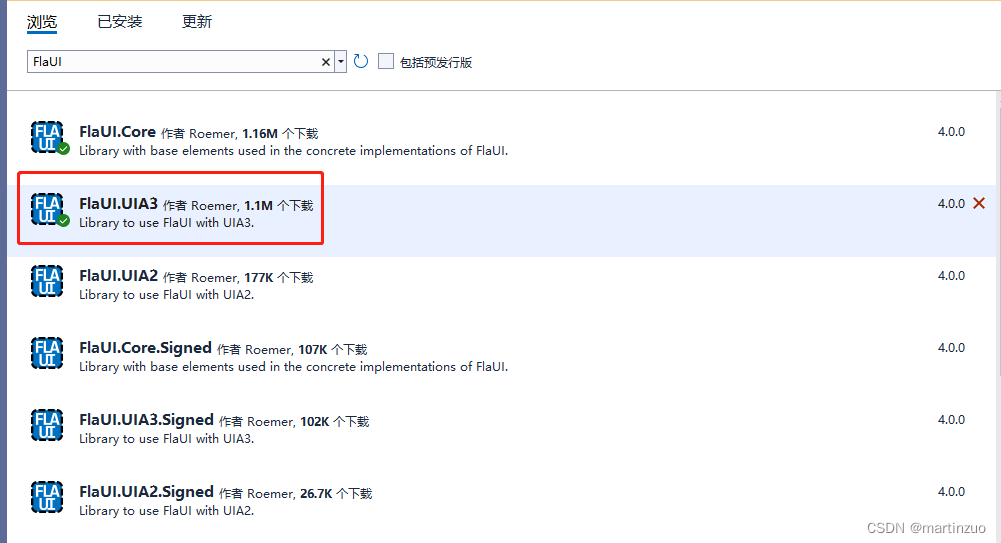Select the FlaUI.UIA2 package name
Viewport: 1001px width, 543px height.
tap(118, 276)
